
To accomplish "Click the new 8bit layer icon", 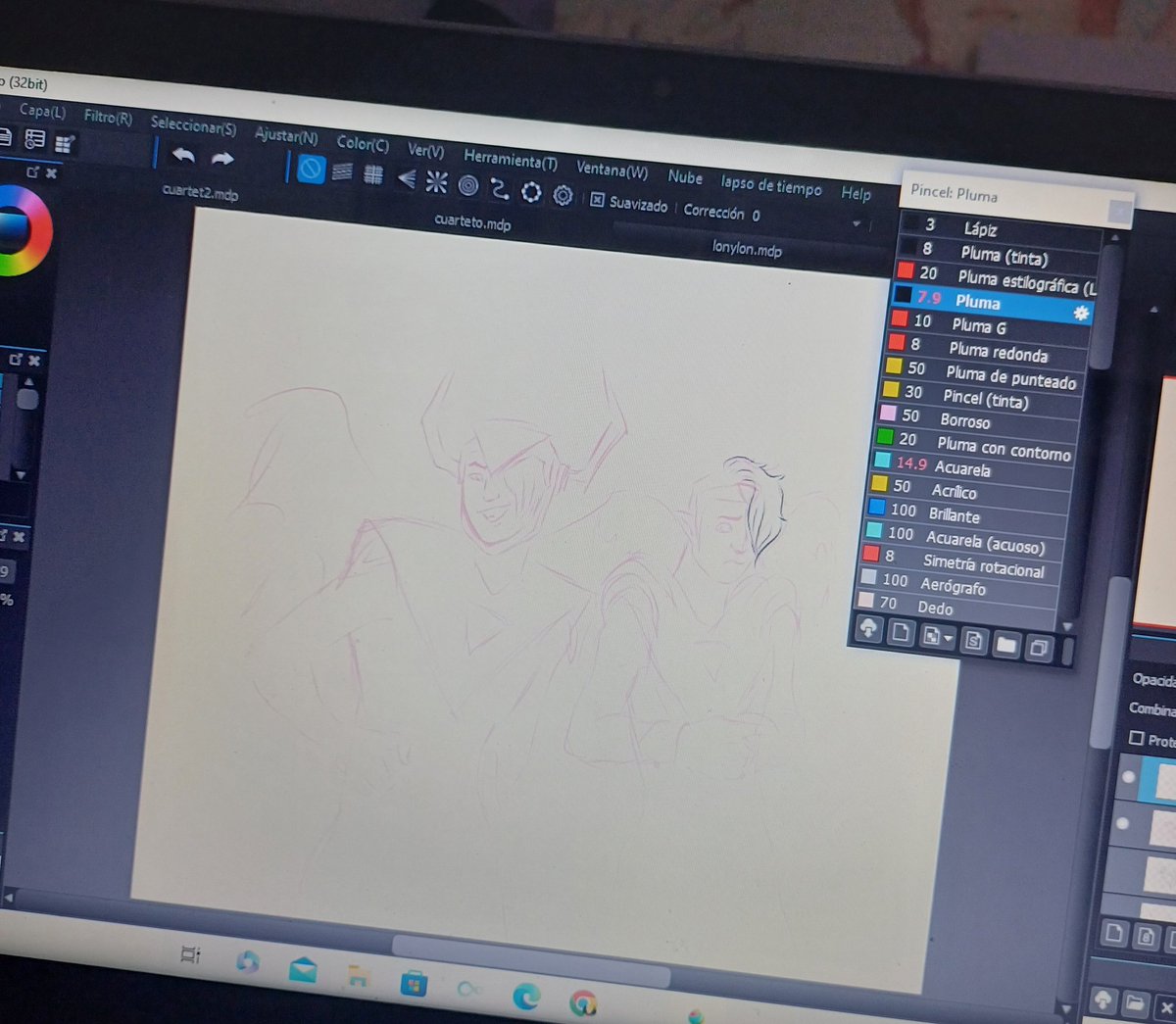I will [1146, 938].
